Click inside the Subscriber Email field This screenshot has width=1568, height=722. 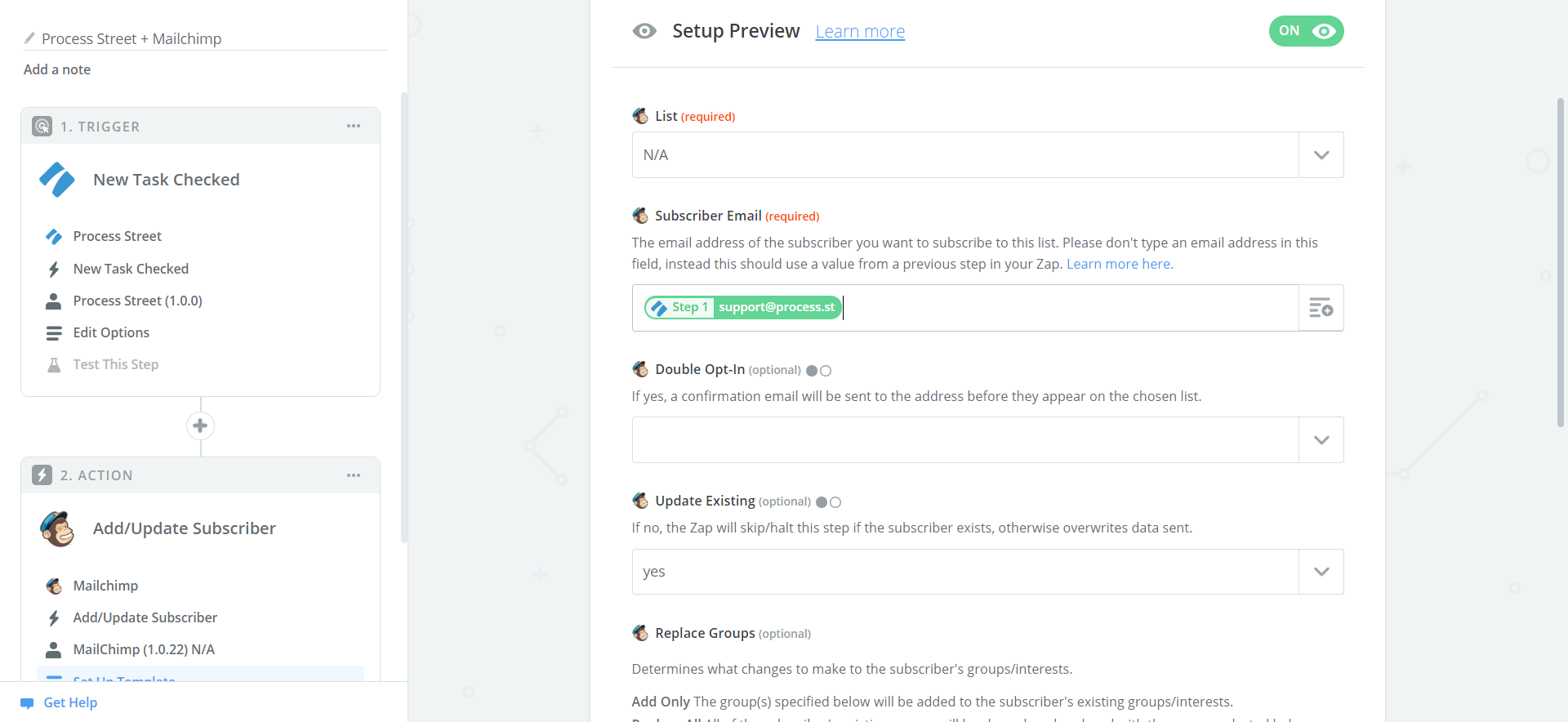[965, 308]
